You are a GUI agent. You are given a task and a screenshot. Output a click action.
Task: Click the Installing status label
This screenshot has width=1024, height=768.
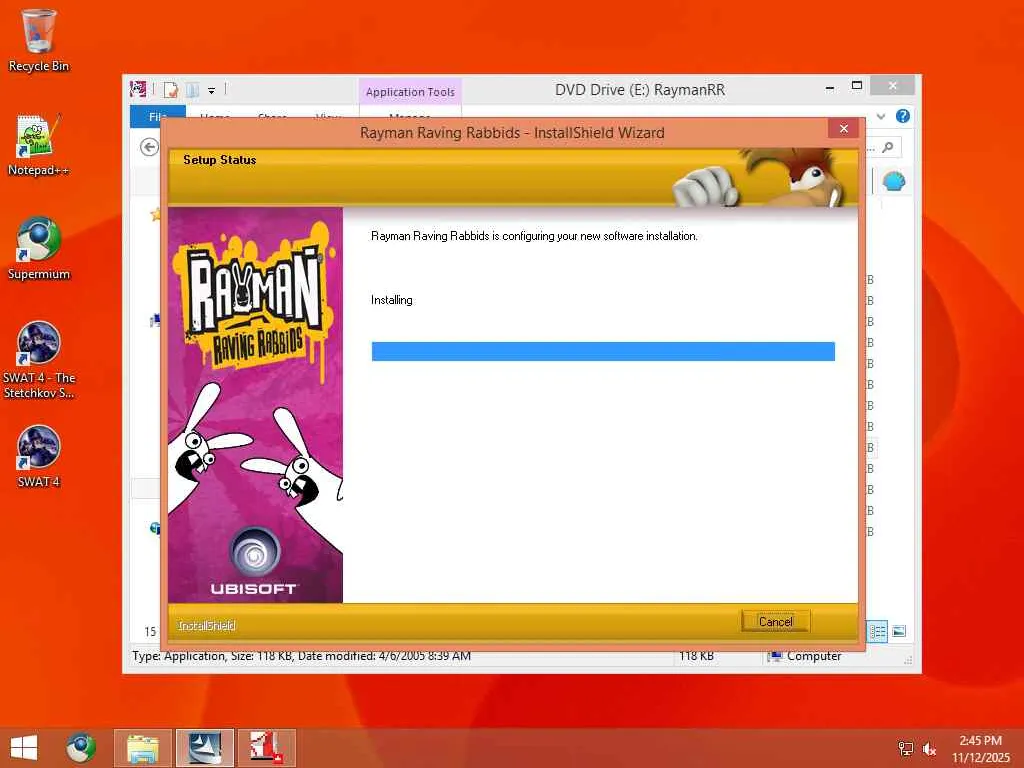(x=392, y=300)
